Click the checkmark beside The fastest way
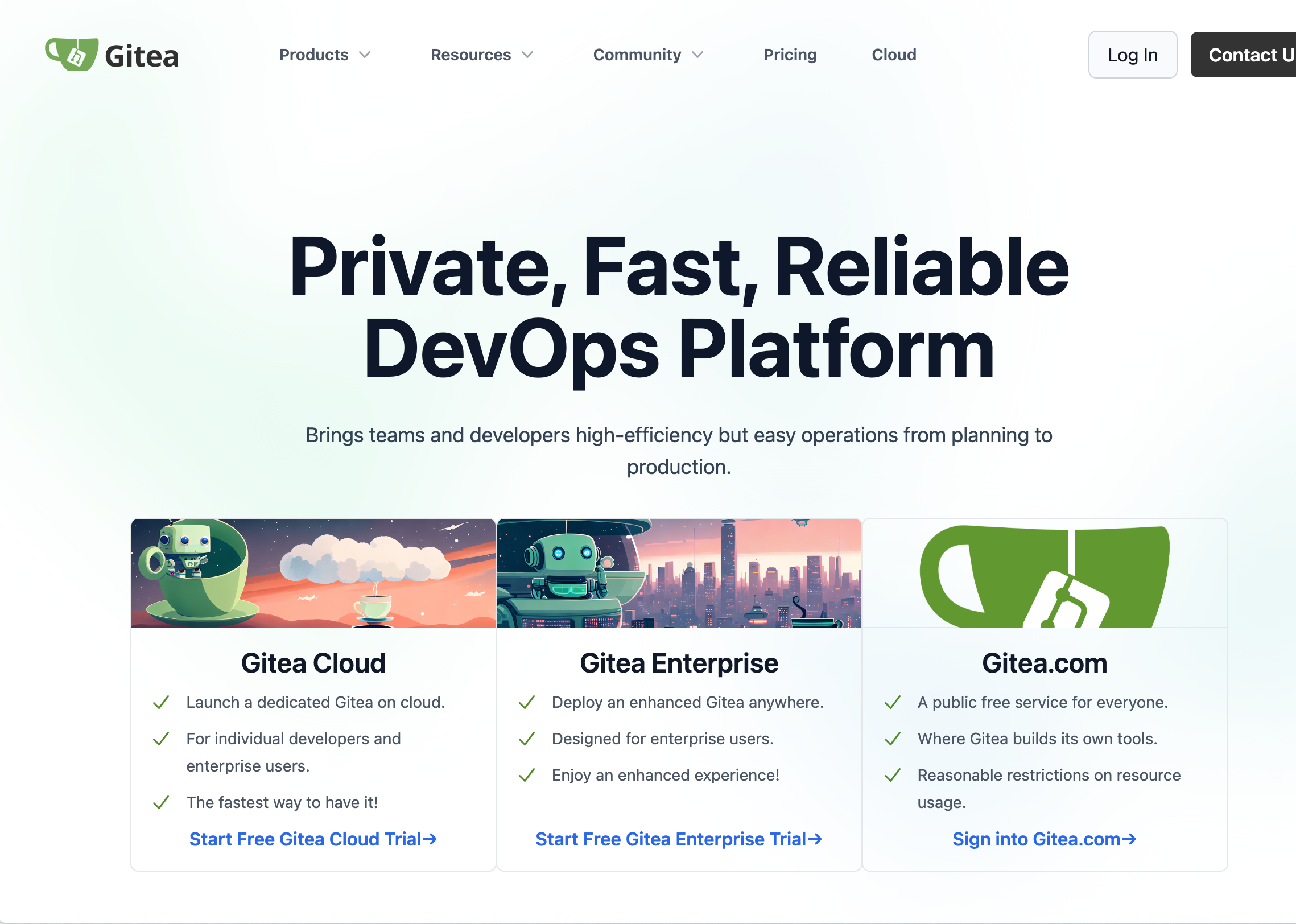 point(161,802)
